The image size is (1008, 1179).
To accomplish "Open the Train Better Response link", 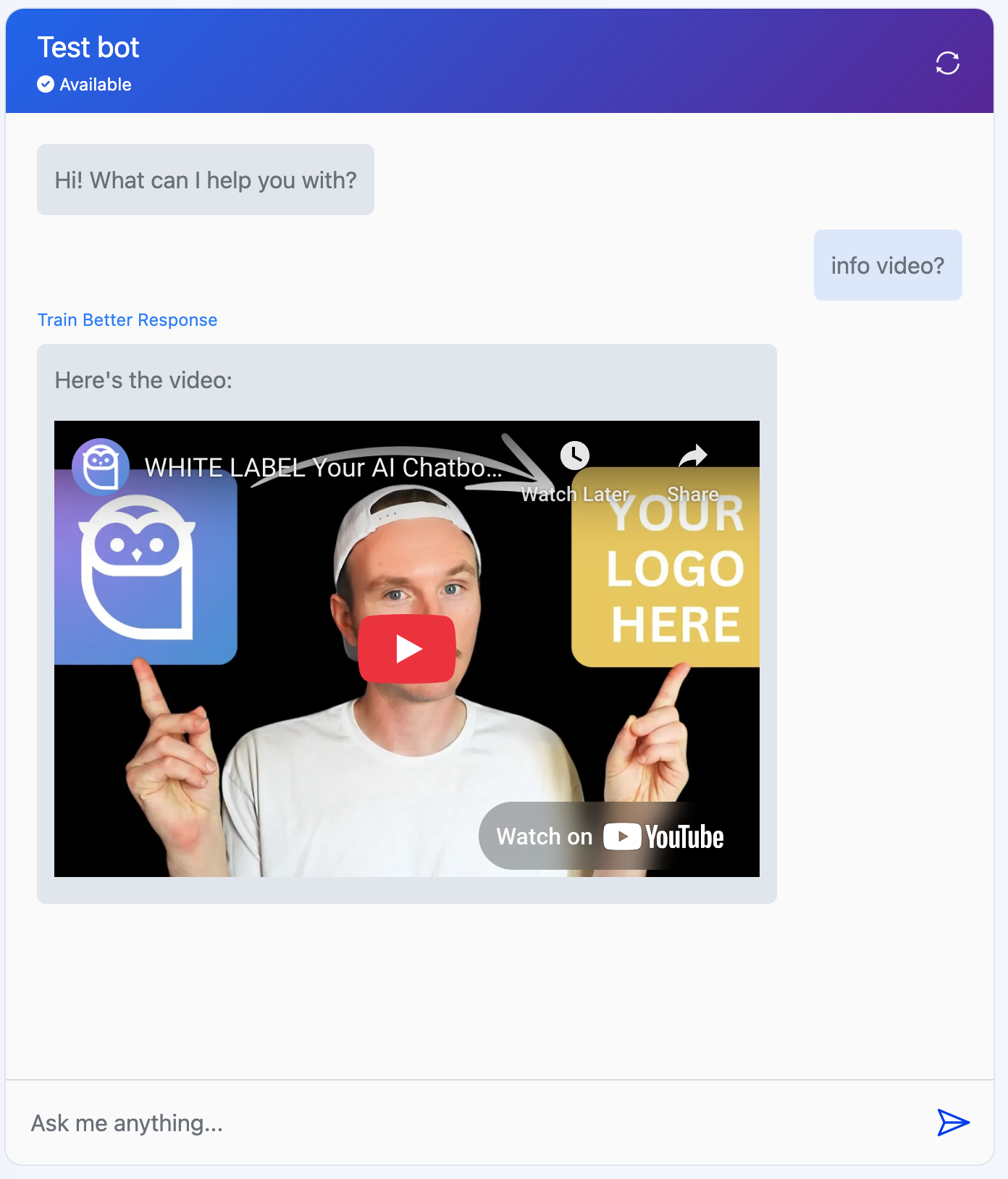I will [x=127, y=320].
